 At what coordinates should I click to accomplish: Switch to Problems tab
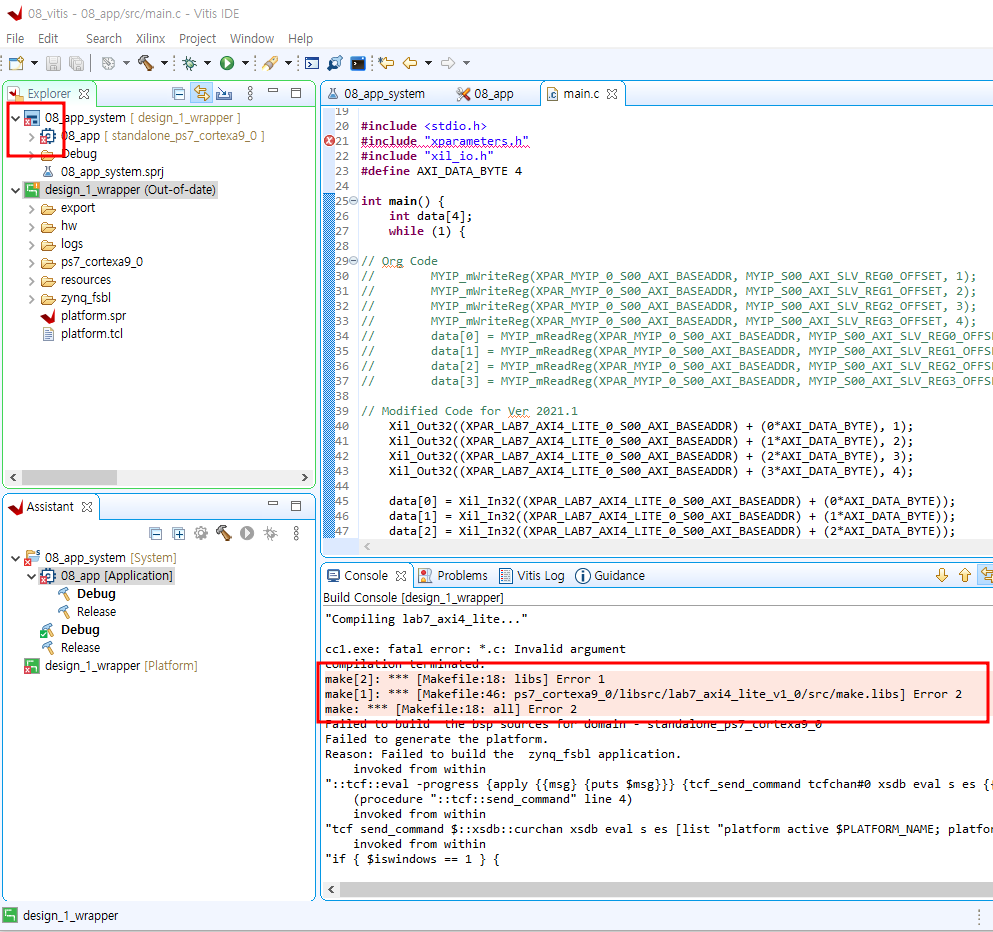pos(453,576)
